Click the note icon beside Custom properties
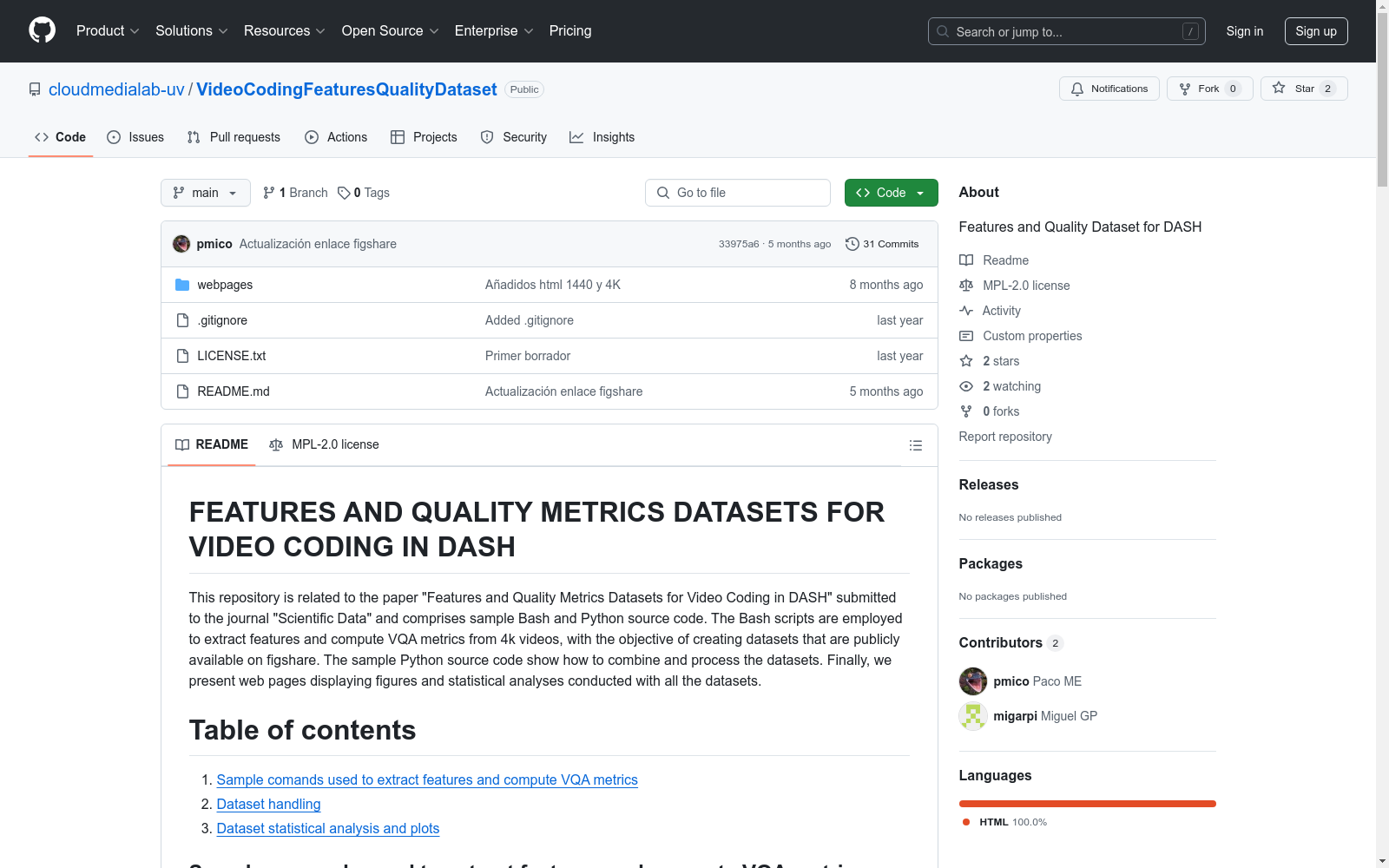The image size is (1389, 868). (x=966, y=336)
